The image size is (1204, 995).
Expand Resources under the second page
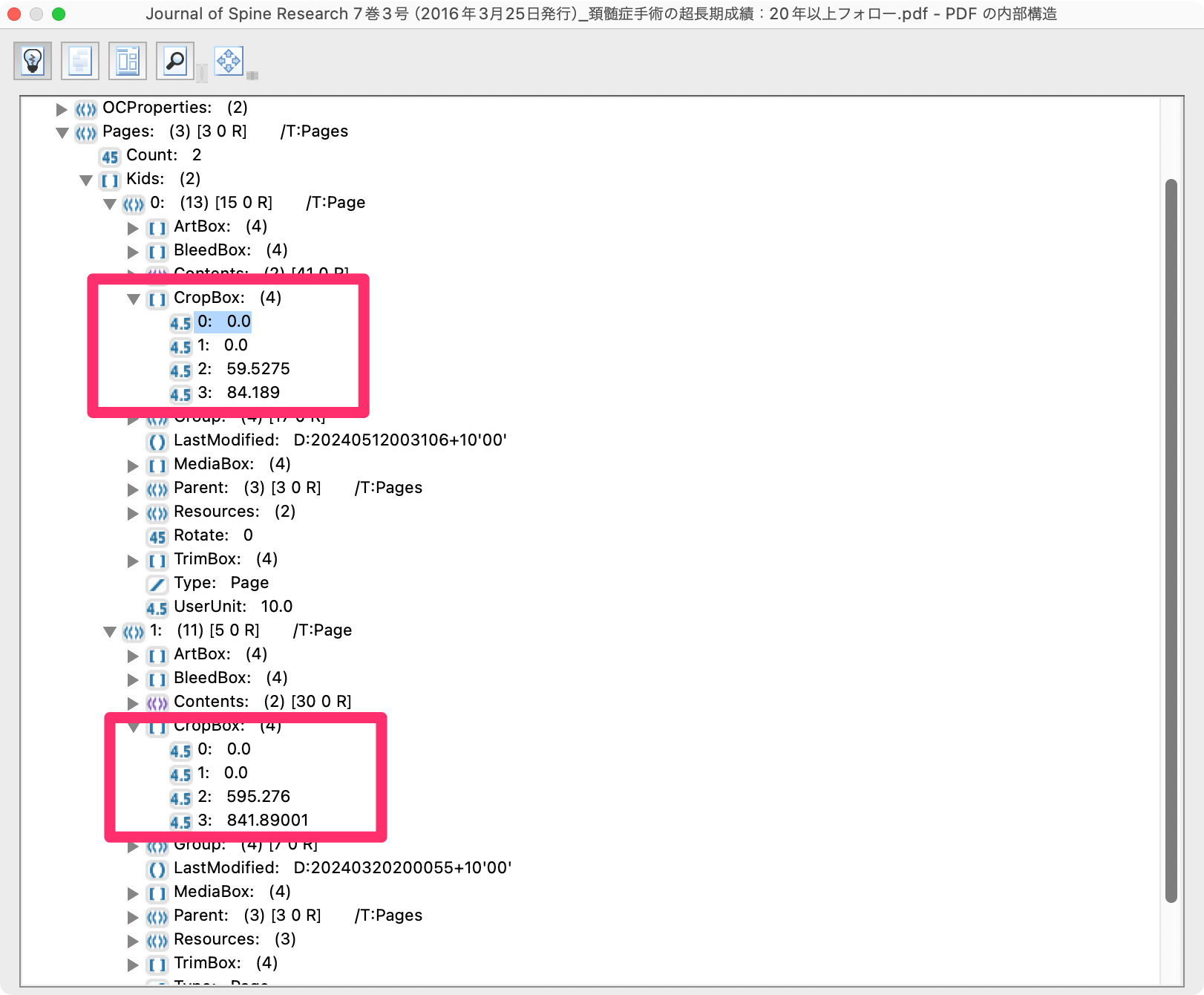tap(132, 941)
